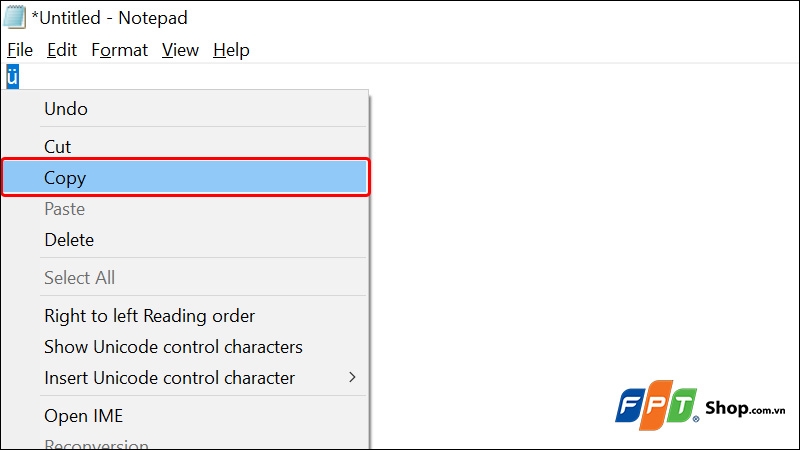This screenshot has height=450, width=800.
Task: Open the Format menu
Action: pyautogui.click(x=119, y=50)
